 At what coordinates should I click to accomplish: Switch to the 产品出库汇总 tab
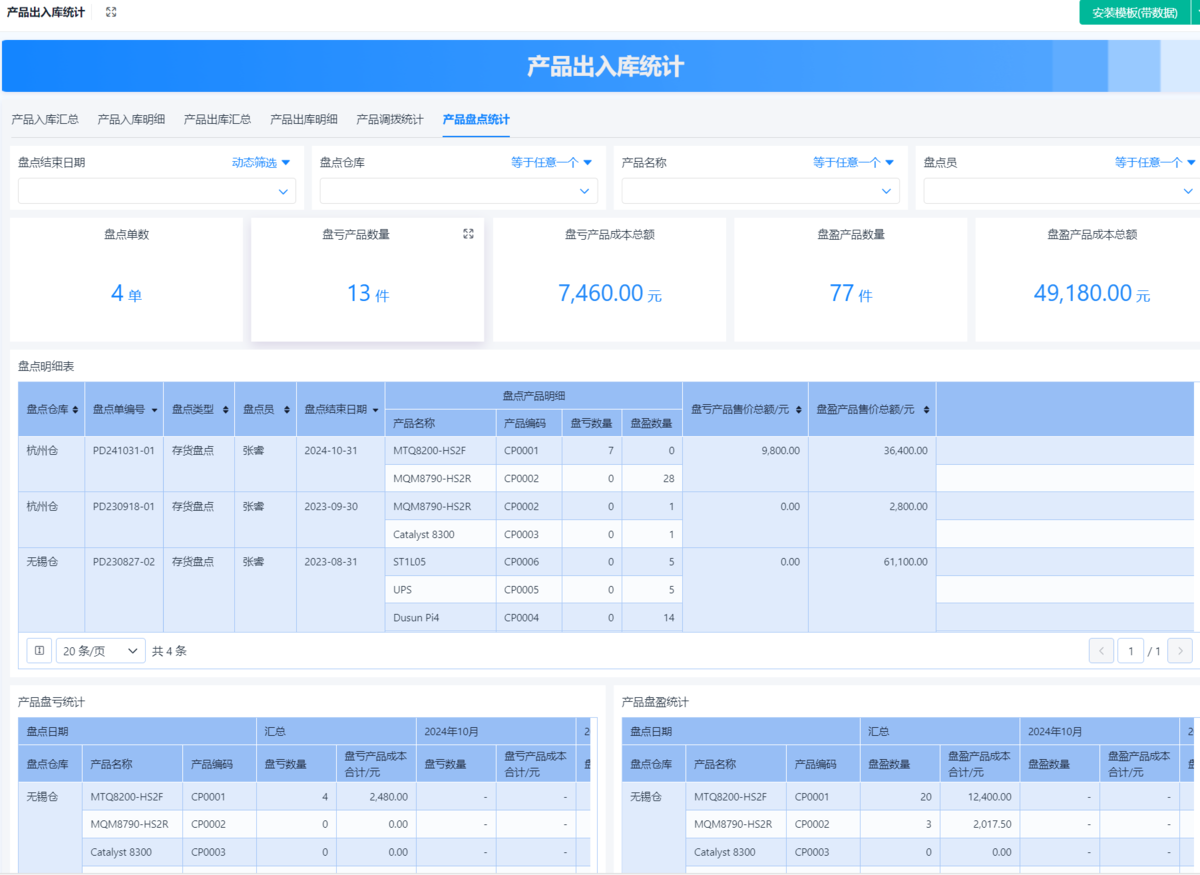tap(217, 119)
